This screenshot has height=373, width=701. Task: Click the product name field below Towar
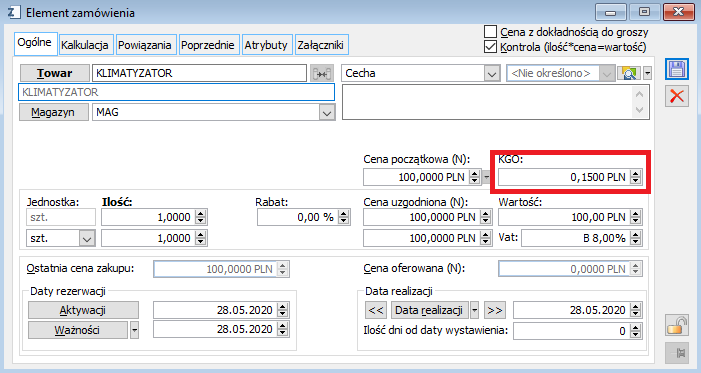tap(177, 93)
